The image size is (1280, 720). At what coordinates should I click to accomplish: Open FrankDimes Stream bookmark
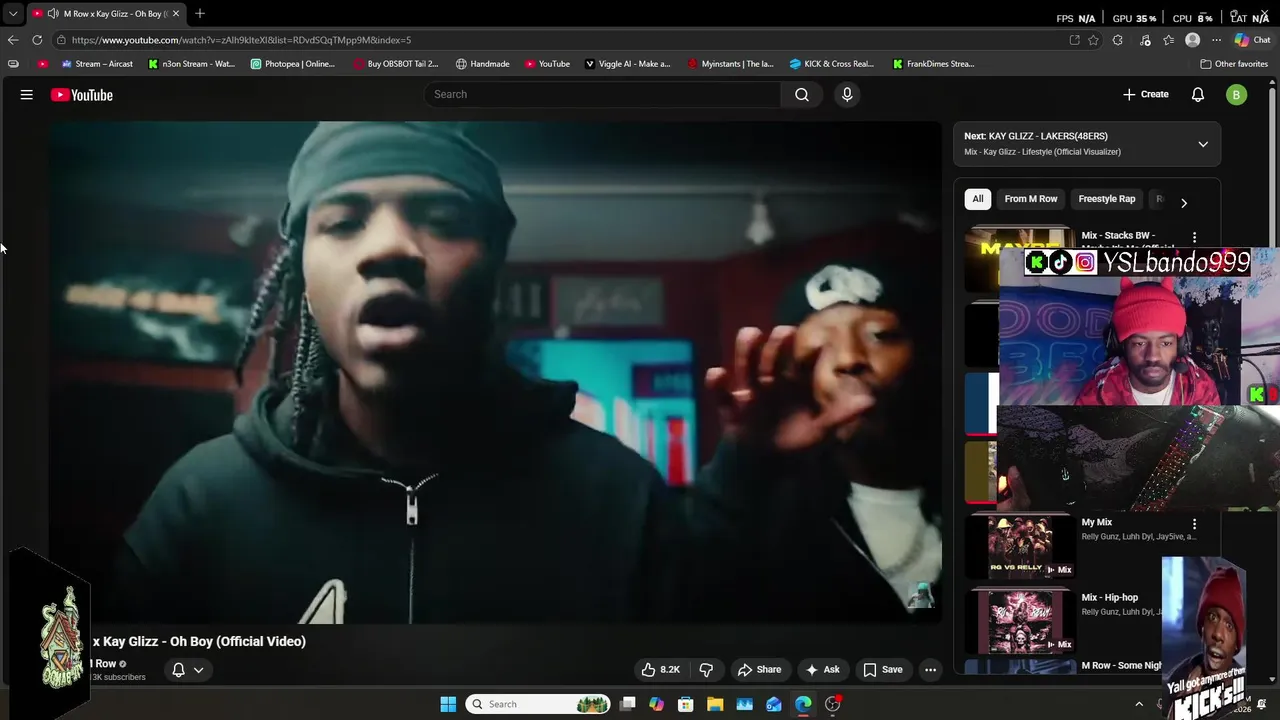[934, 64]
